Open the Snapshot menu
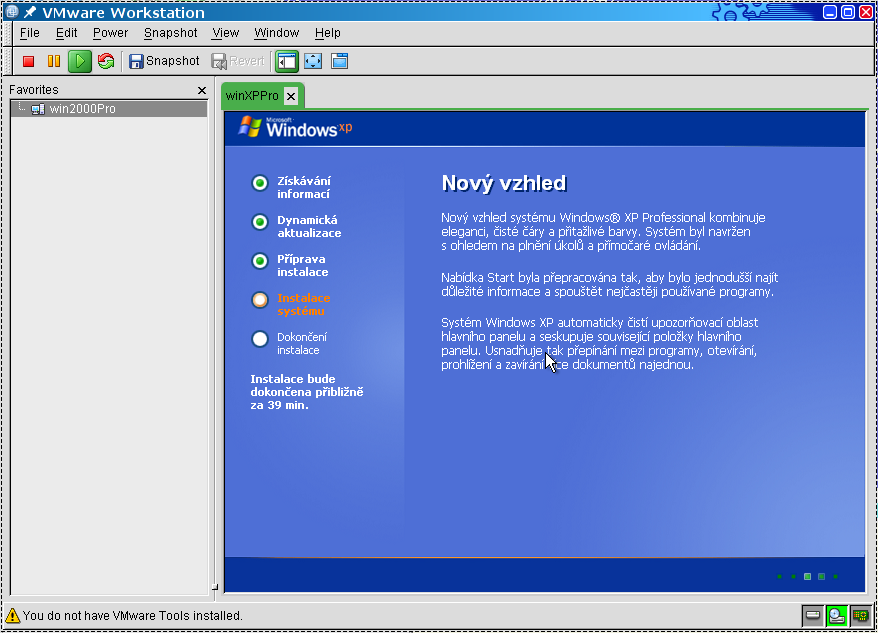The width and height of the screenshot is (878, 633). [170, 33]
